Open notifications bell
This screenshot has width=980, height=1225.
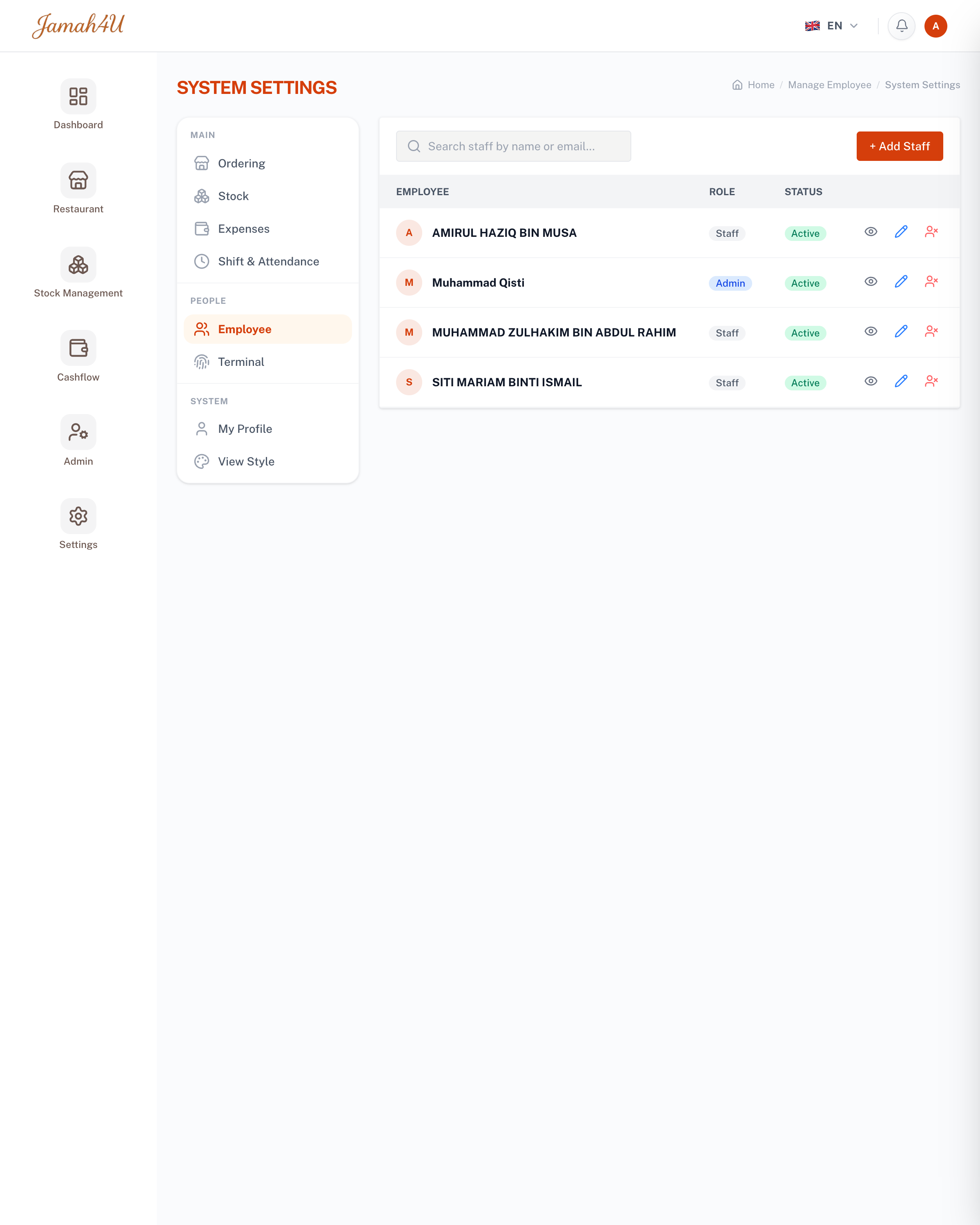pyautogui.click(x=902, y=26)
